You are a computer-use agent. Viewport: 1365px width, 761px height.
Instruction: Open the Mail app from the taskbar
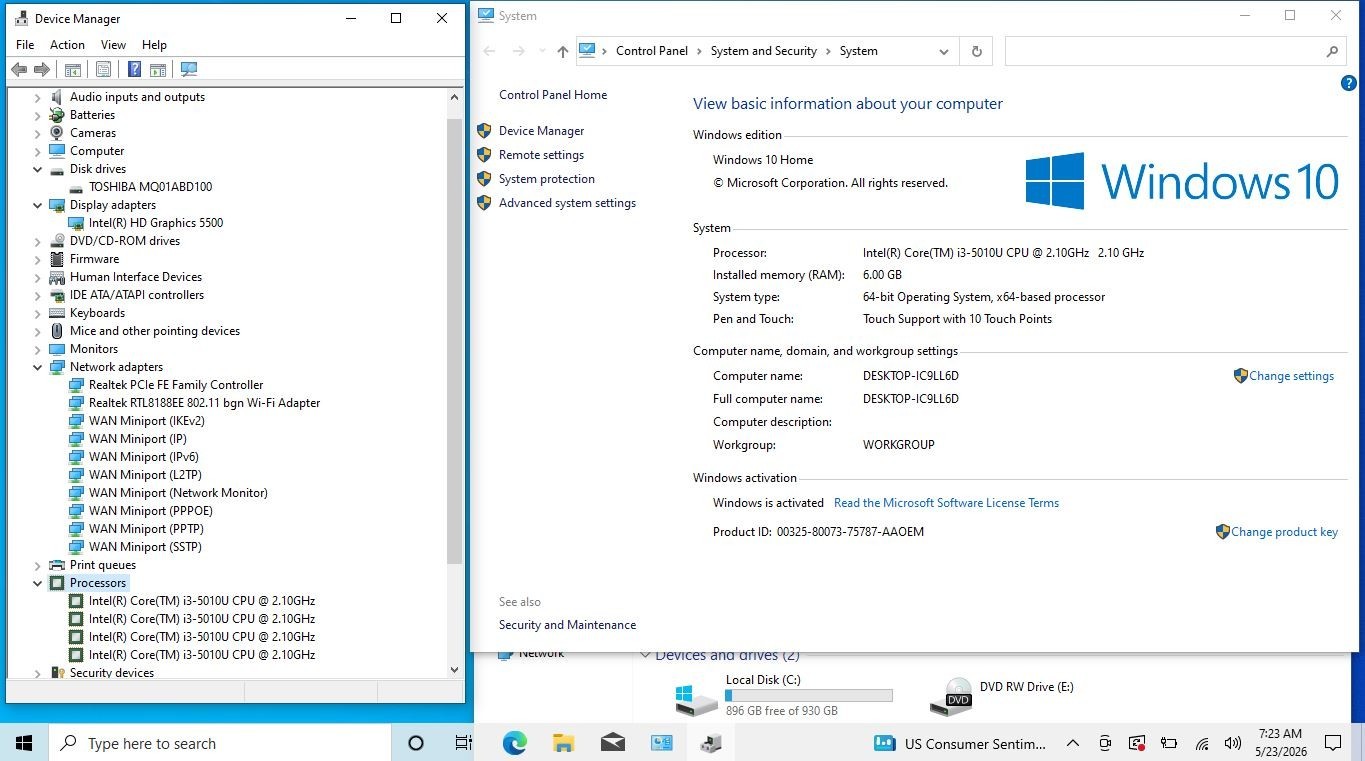coord(613,743)
